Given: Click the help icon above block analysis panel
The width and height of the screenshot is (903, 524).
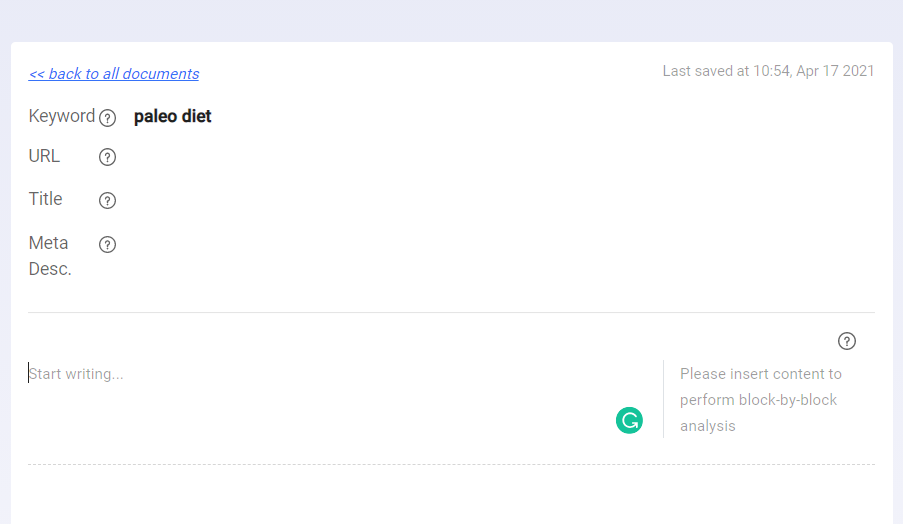Looking at the screenshot, I should tap(847, 341).
